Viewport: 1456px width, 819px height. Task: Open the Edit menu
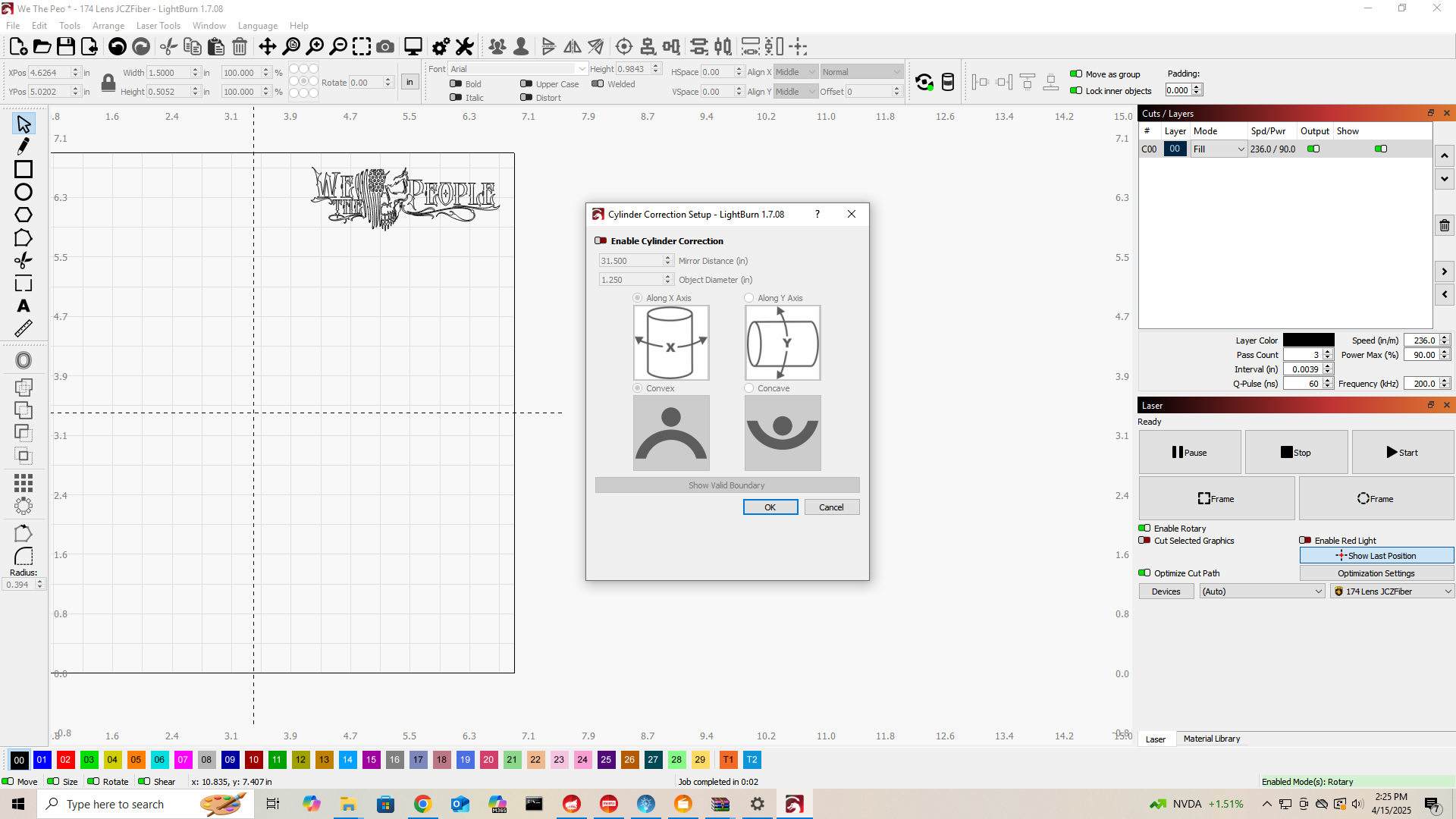(x=39, y=26)
